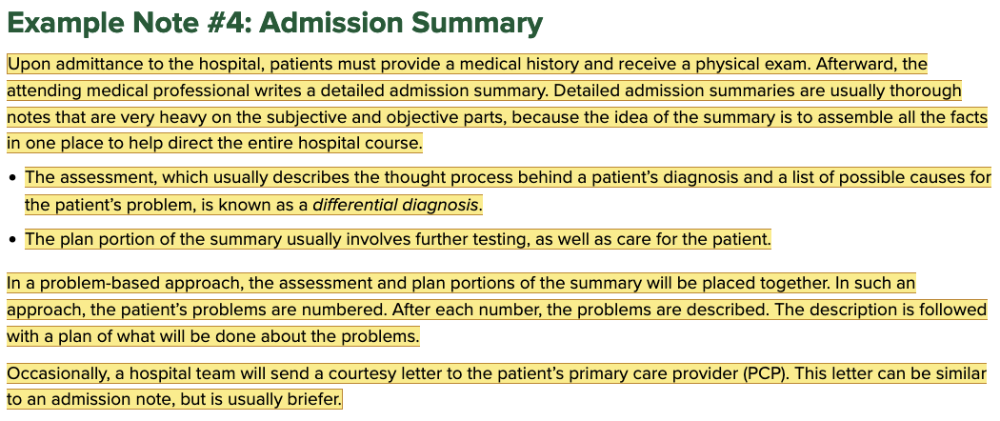The width and height of the screenshot is (1000, 421).
Task: Click 'The assessment' at the first bullet's start
Action: (x=79, y=179)
